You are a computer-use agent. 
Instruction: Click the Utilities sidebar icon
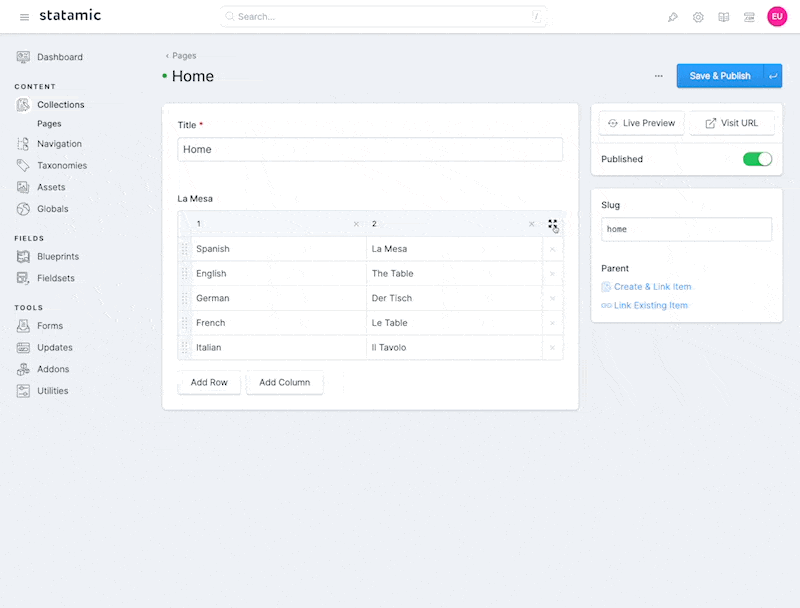tap(23, 391)
